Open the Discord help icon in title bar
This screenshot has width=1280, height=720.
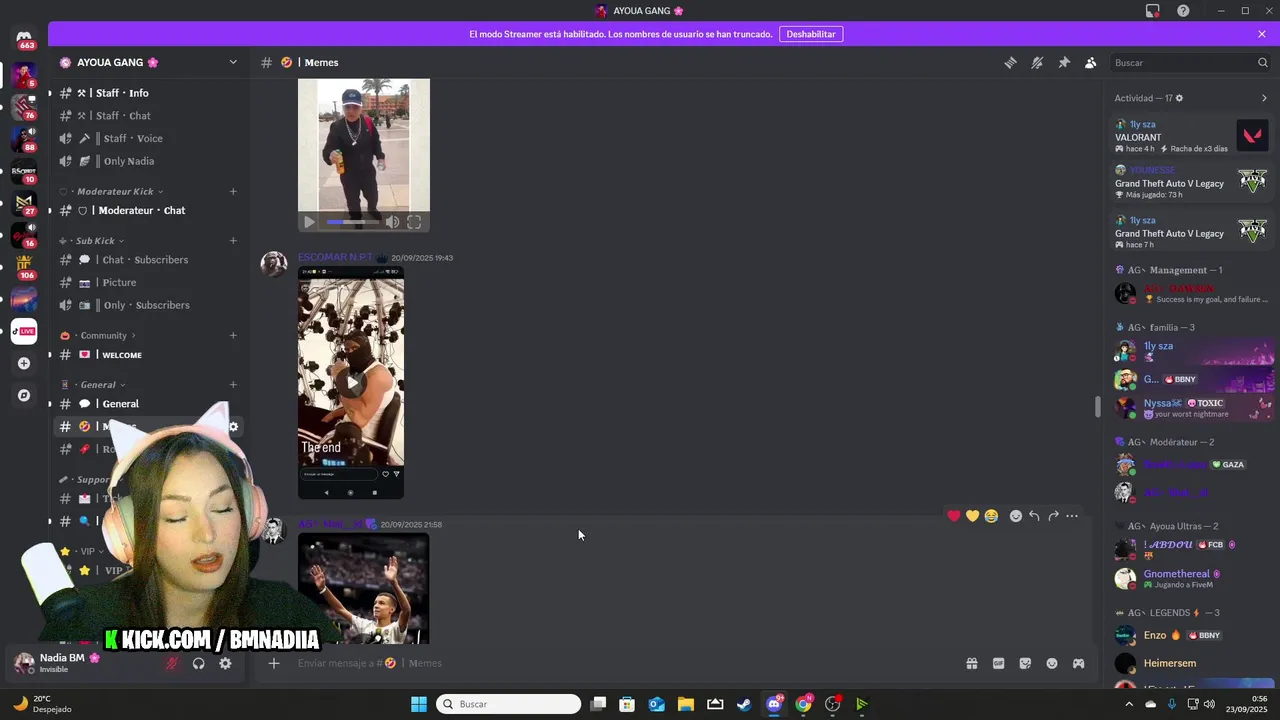[x=1183, y=11]
